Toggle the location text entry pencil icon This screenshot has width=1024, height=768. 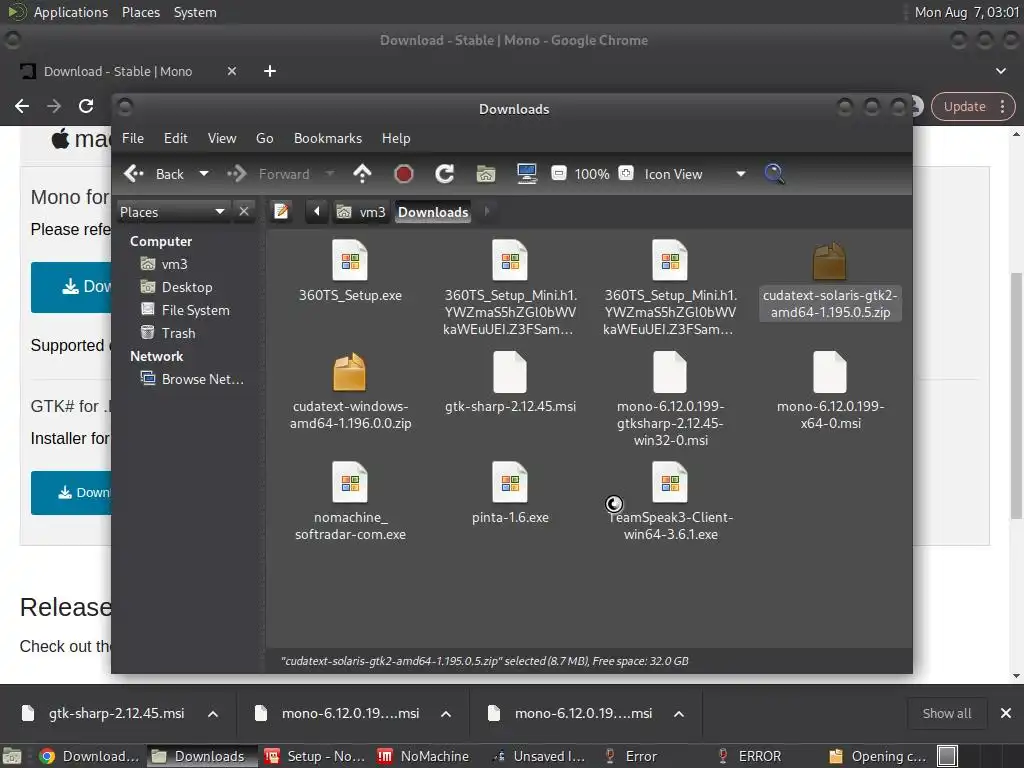[x=281, y=212]
